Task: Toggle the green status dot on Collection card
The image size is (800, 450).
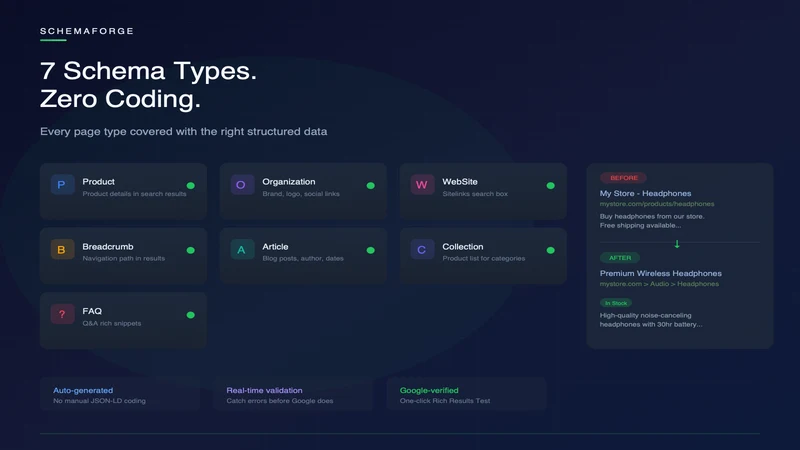Action: pyautogui.click(x=551, y=251)
